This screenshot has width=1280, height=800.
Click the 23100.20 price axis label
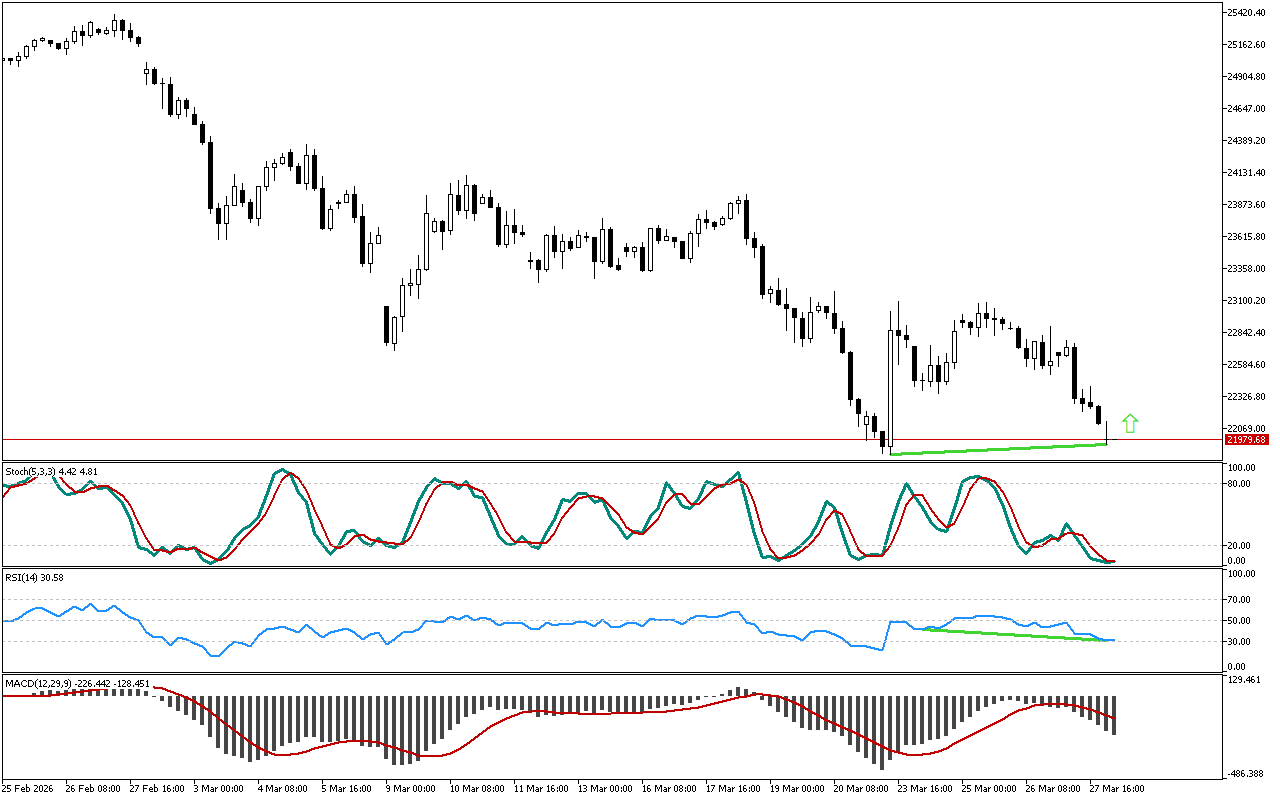[x=1247, y=301]
